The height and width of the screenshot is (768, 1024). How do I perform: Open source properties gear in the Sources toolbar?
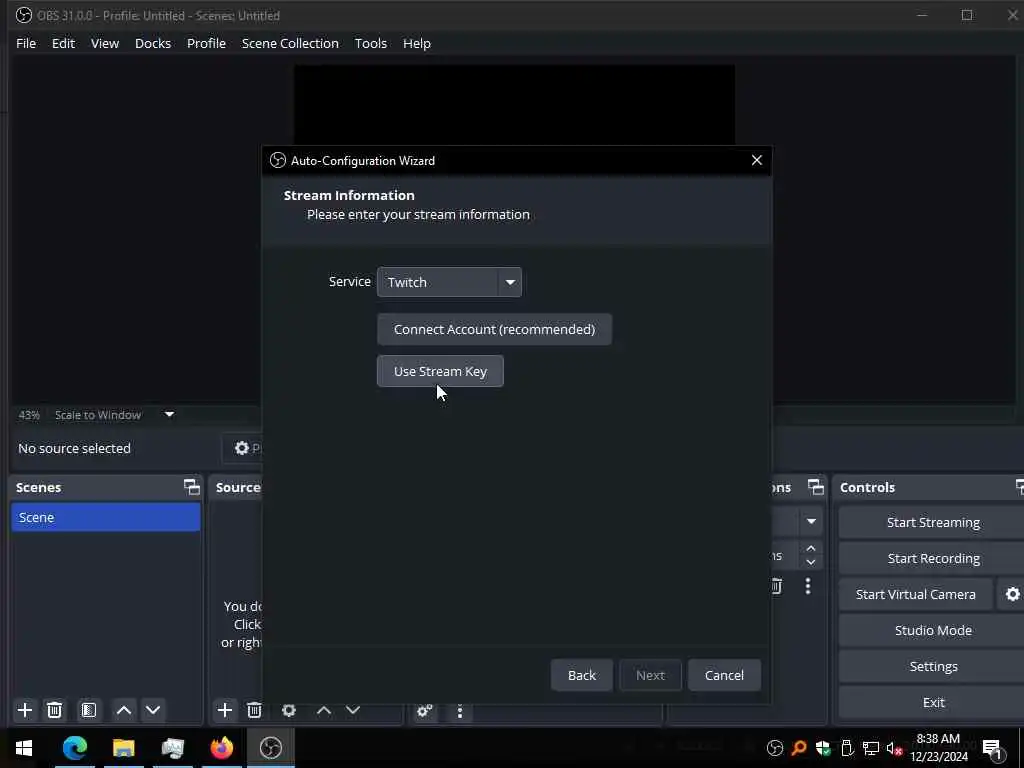tap(289, 710)
